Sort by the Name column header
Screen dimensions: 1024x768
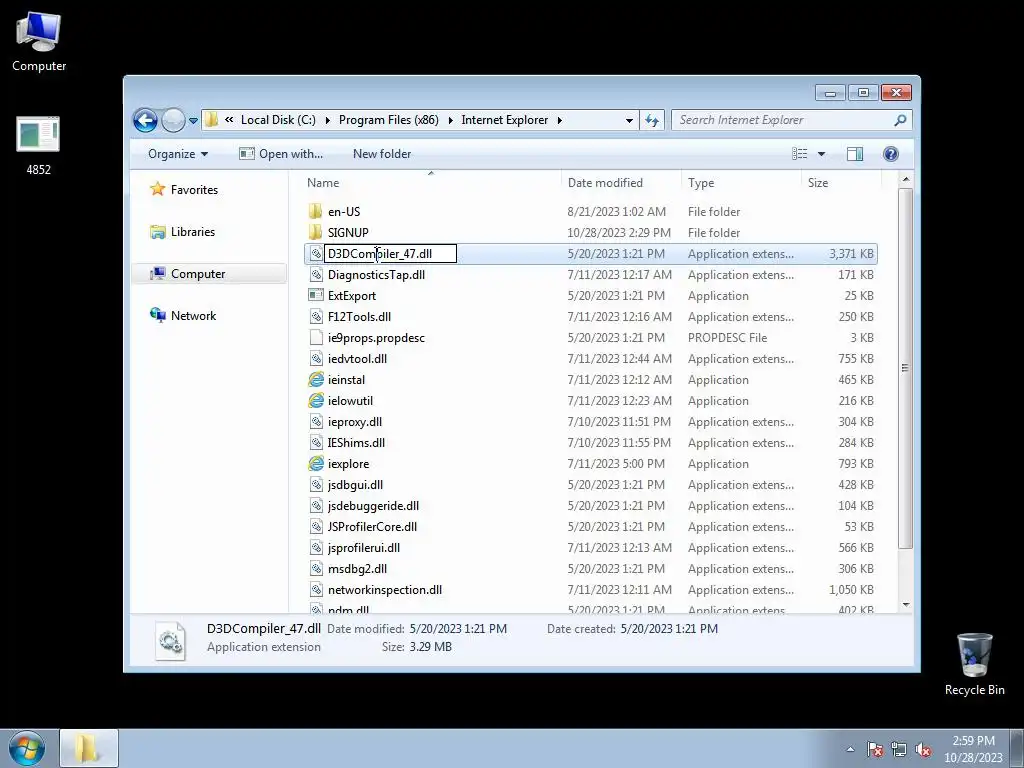point(323,183)
